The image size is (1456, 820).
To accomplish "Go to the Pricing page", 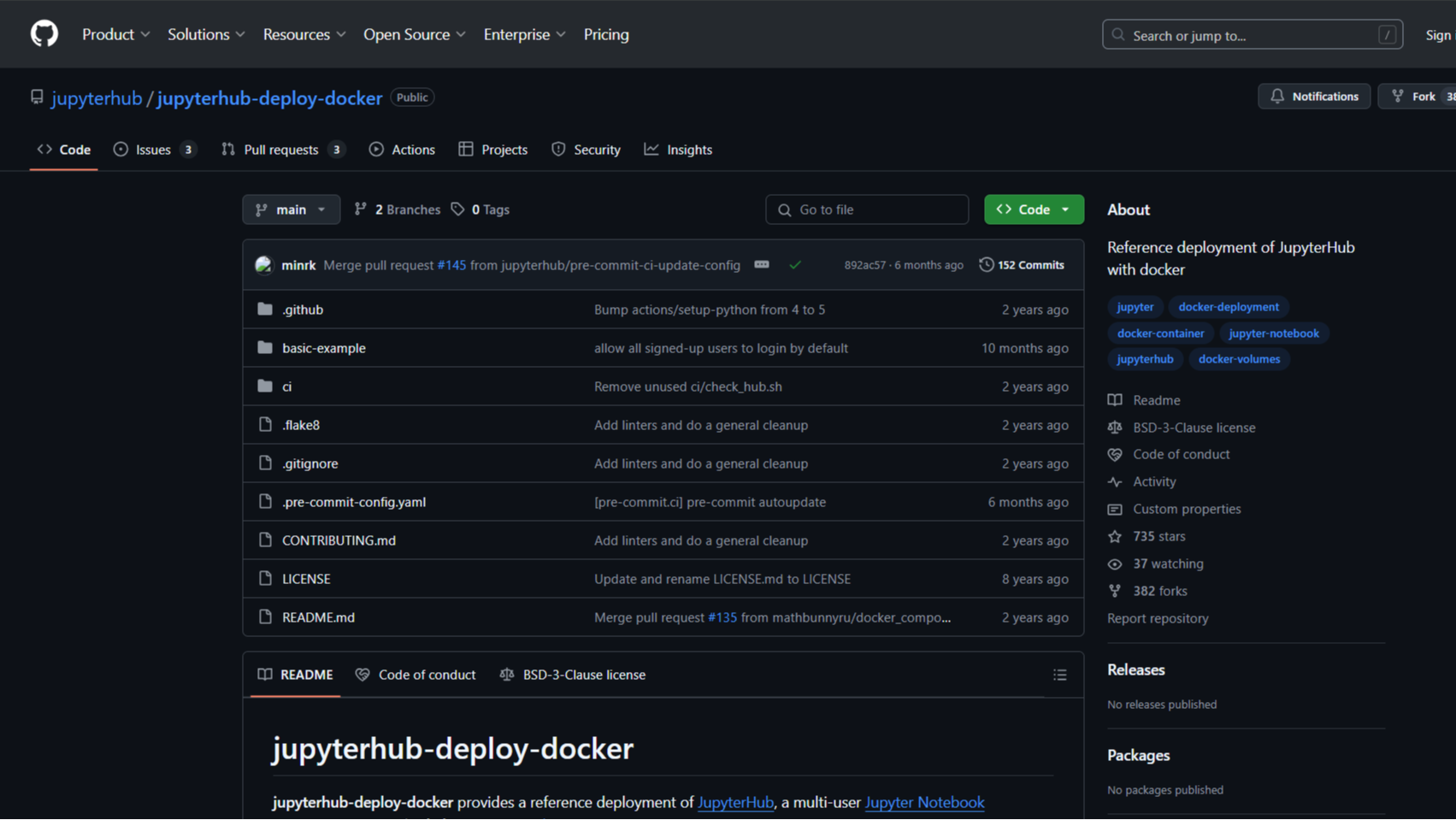I will pyautogui.click(x=606, y=34).
